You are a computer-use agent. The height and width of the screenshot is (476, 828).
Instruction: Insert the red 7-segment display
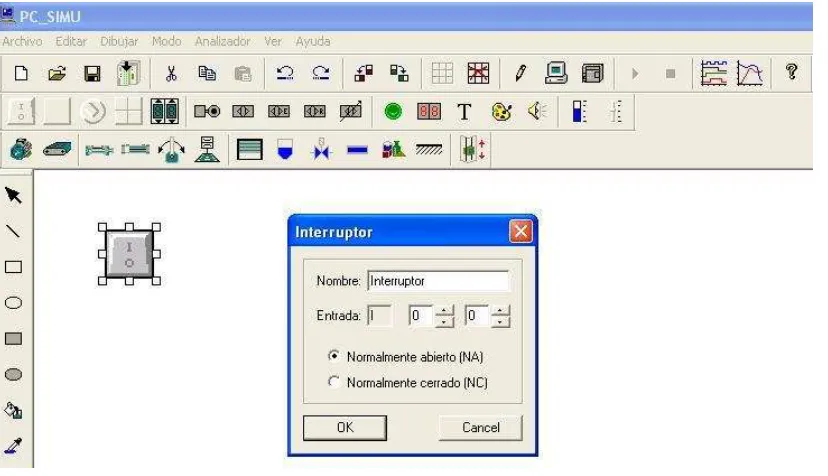(x=429, y=111)
